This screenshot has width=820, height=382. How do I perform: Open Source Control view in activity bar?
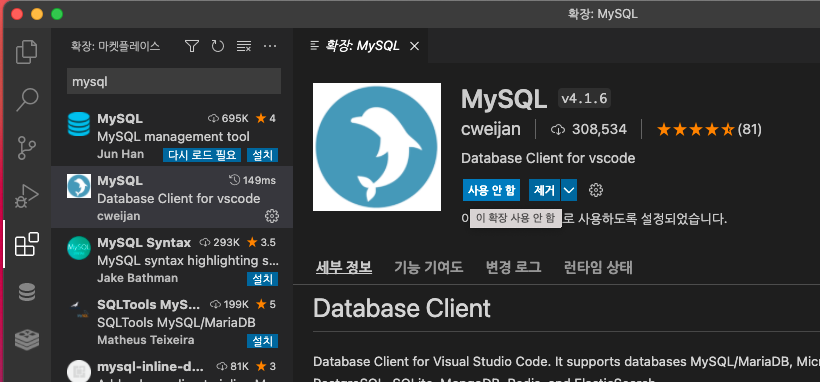[x=27, y=148]
